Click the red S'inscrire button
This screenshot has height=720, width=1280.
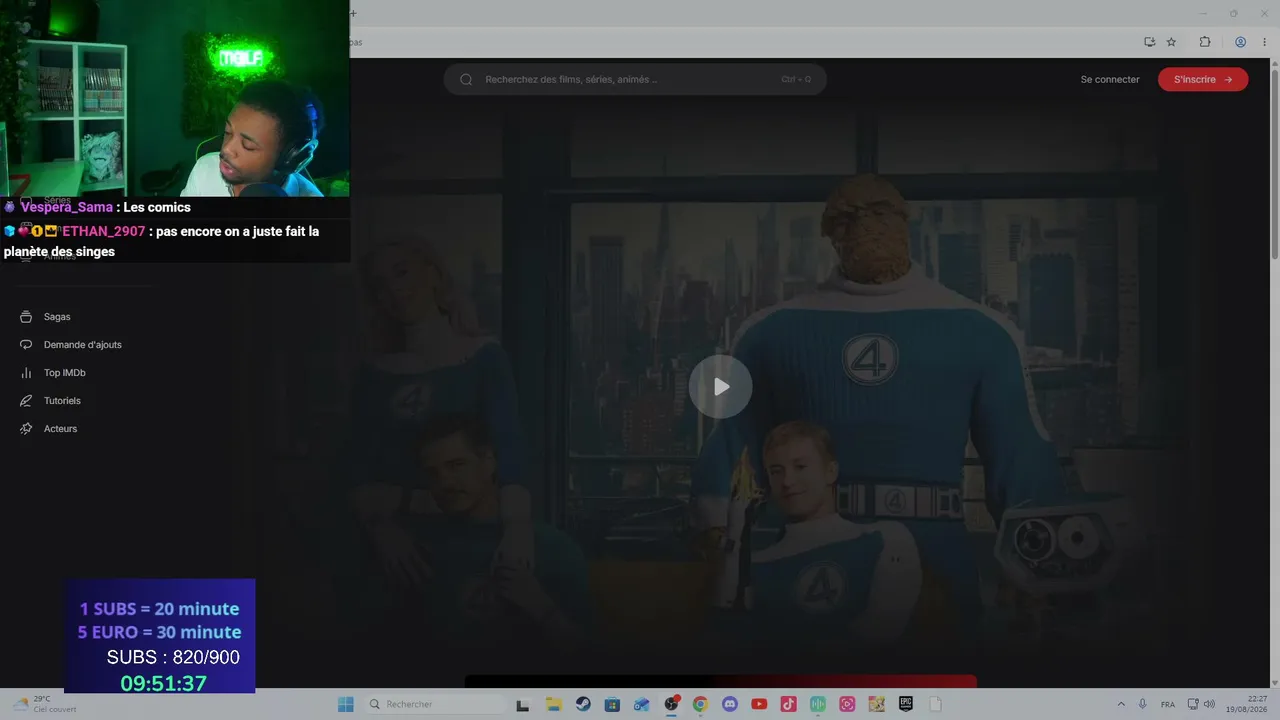1203,79
